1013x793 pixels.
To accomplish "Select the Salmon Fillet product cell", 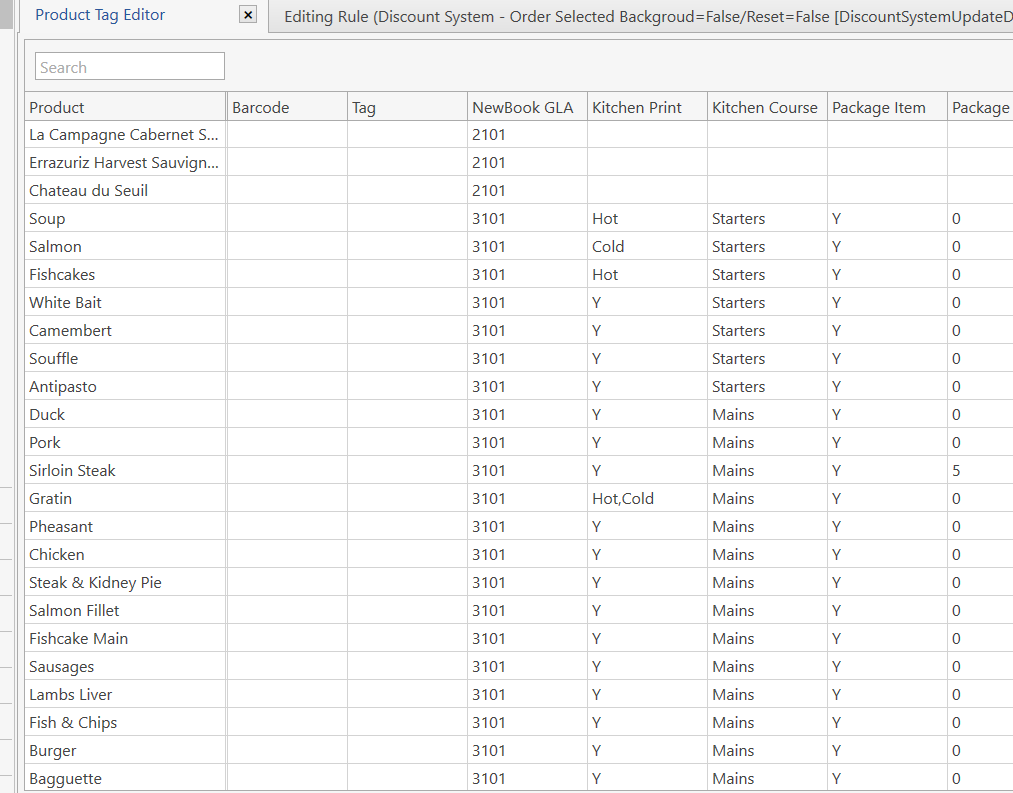I will tap(126, 610).
